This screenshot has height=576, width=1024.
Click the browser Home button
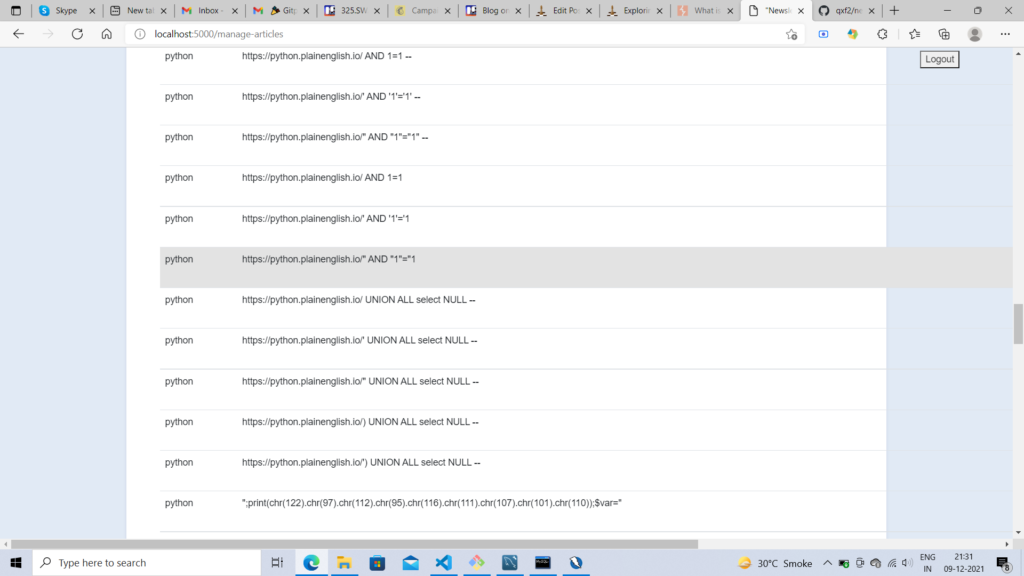click(107, 33)
